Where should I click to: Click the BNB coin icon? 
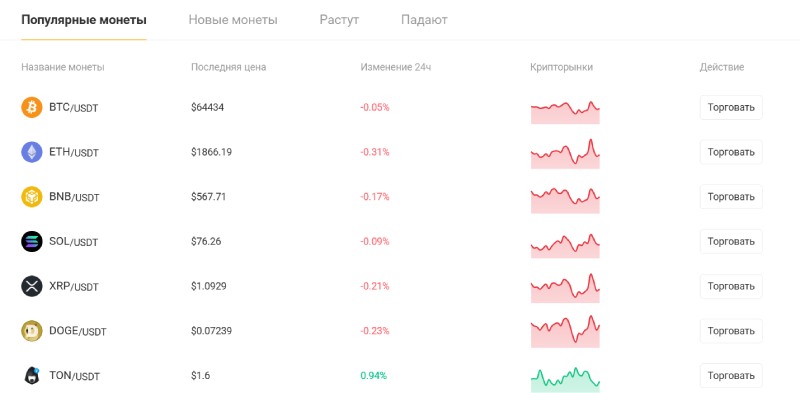coord(32,197)
